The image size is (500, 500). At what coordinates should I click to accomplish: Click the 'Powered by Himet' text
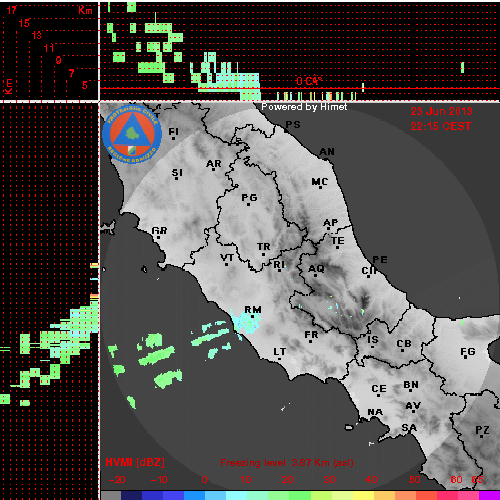tap(304, 107)
